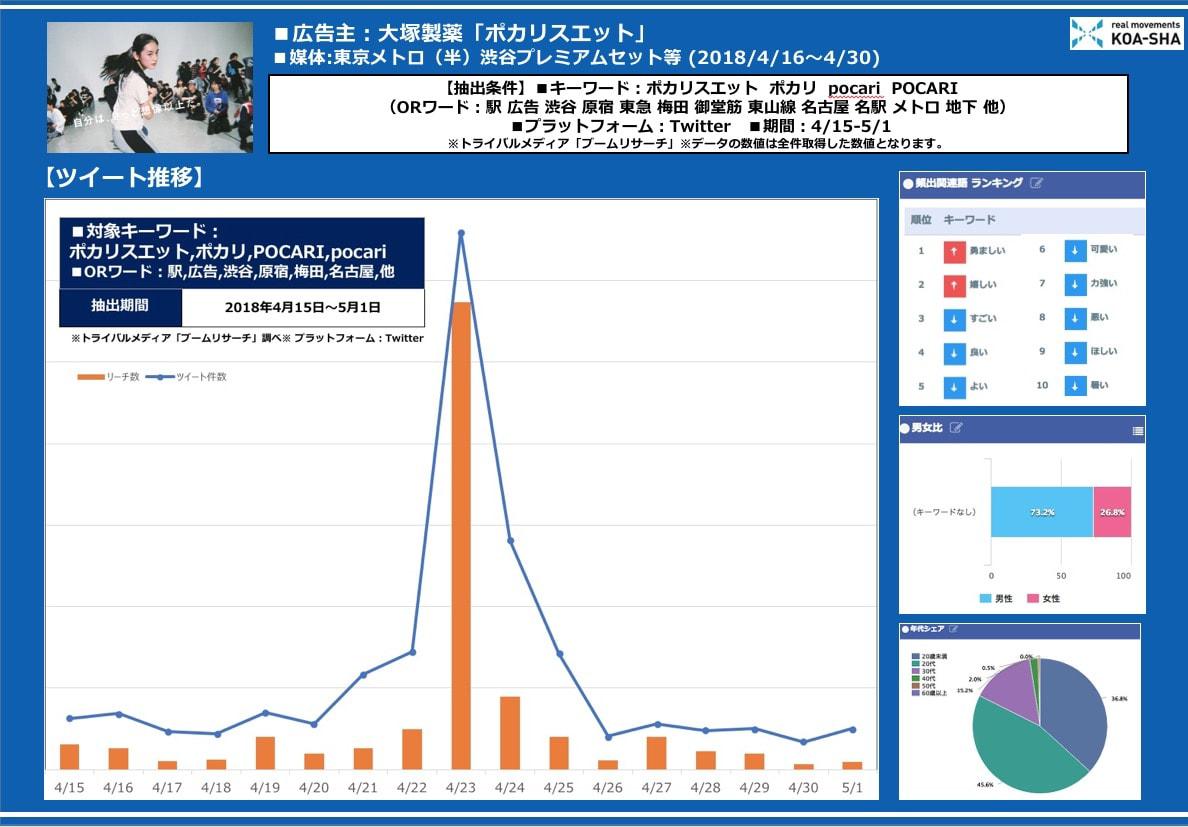Click blue down arrow for すごい

[954, 320]
